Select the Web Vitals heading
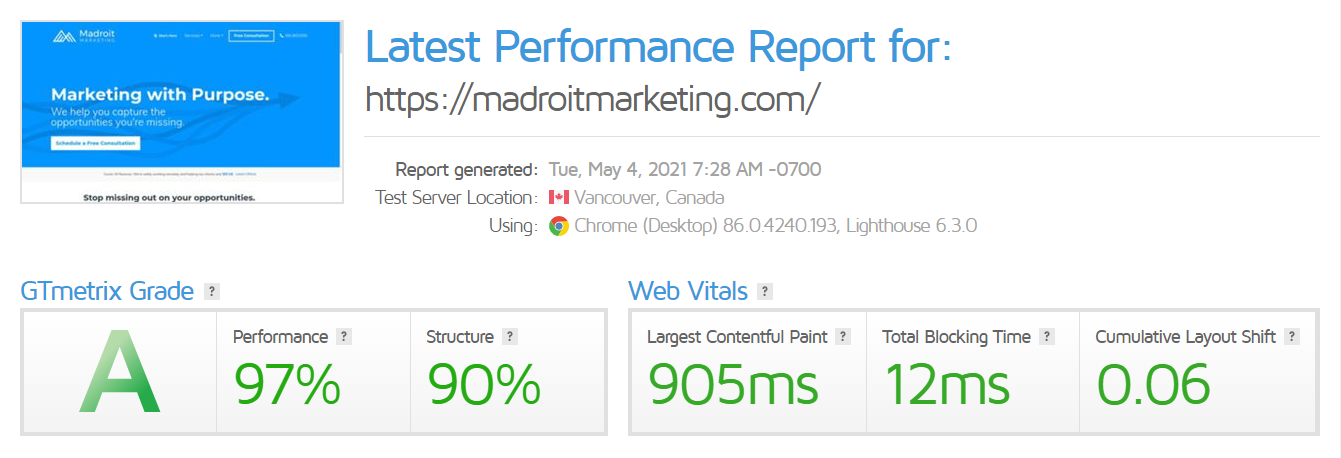 tap(688, 292)
